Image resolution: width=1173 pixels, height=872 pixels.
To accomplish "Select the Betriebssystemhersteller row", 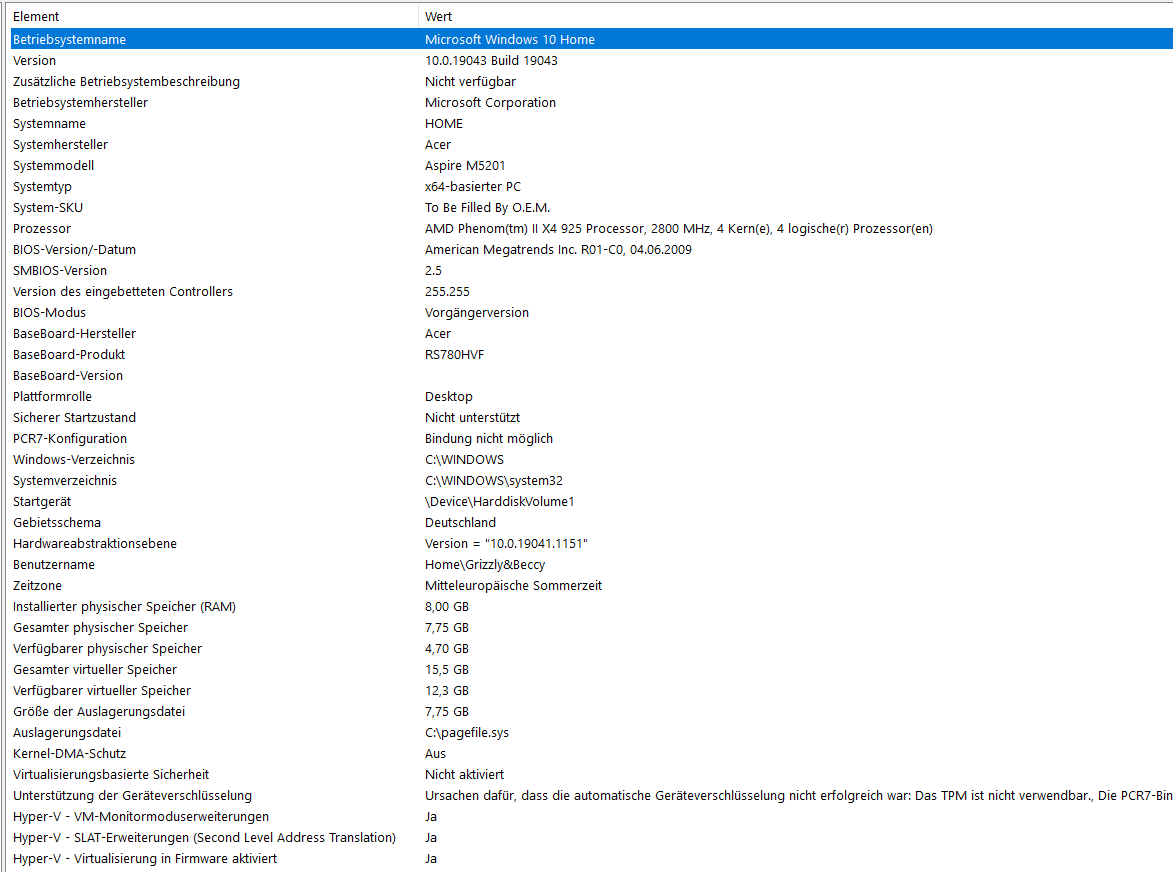I will [x=592, y=102].
